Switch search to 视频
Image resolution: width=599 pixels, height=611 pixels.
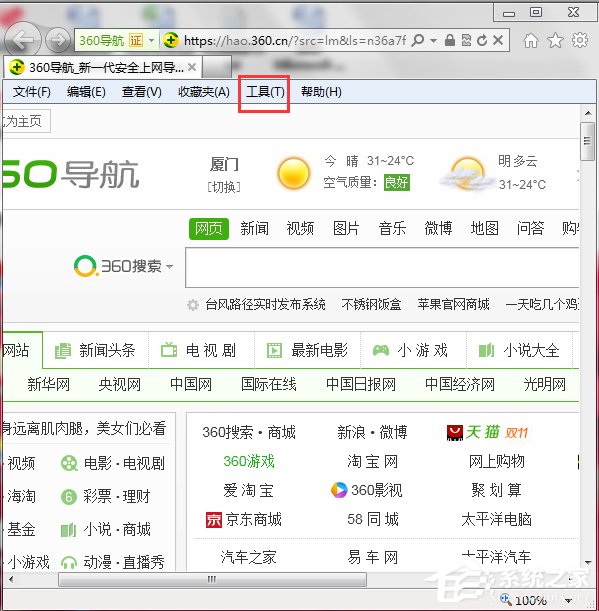(300, 228)
